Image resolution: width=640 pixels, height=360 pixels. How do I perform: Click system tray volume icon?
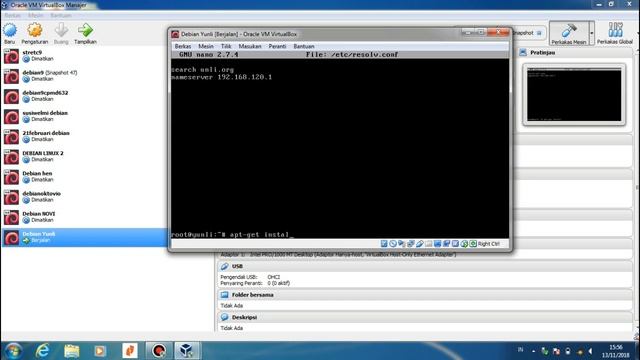pos(591,351)
